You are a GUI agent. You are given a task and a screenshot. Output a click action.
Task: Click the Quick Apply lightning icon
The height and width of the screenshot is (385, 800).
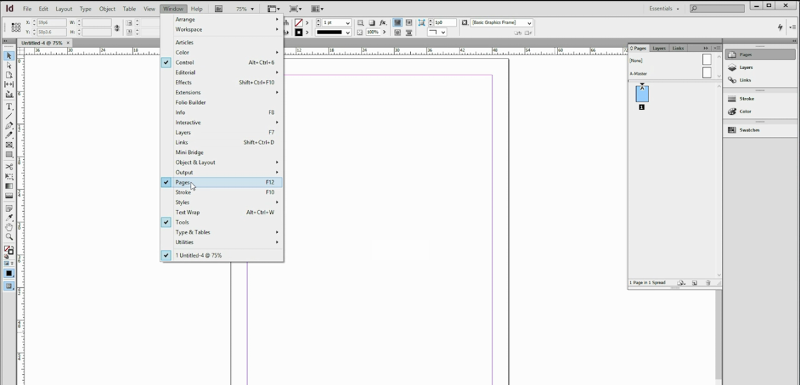coord(780,28)
